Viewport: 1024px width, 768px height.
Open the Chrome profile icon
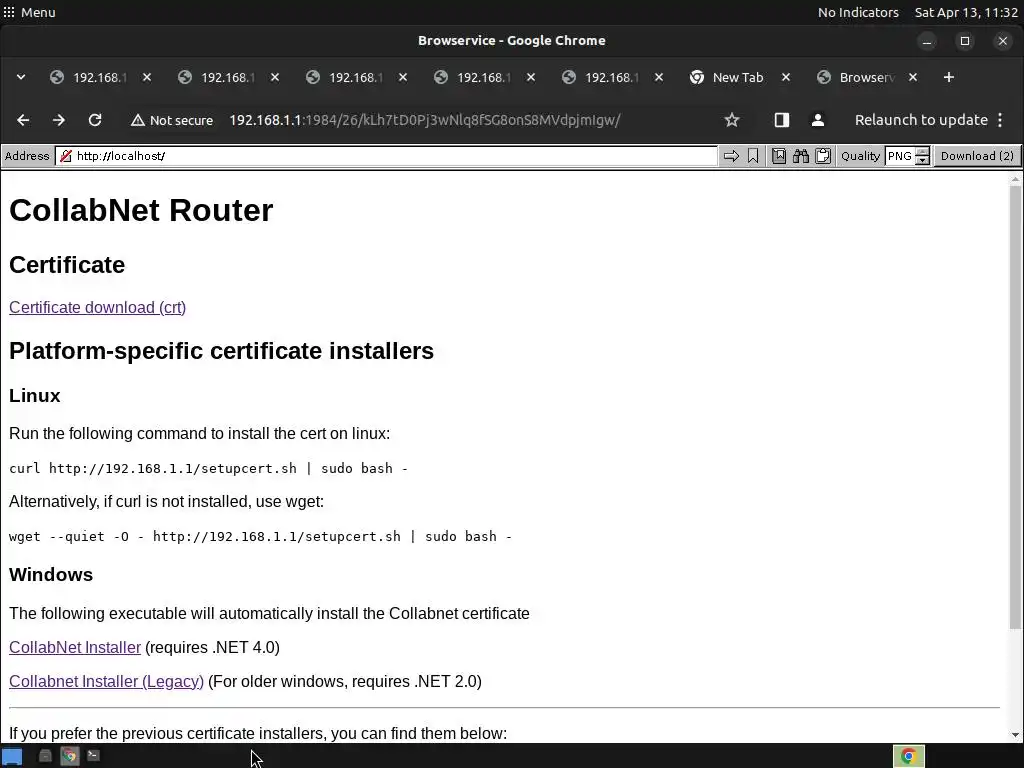[x=818, y=120]
